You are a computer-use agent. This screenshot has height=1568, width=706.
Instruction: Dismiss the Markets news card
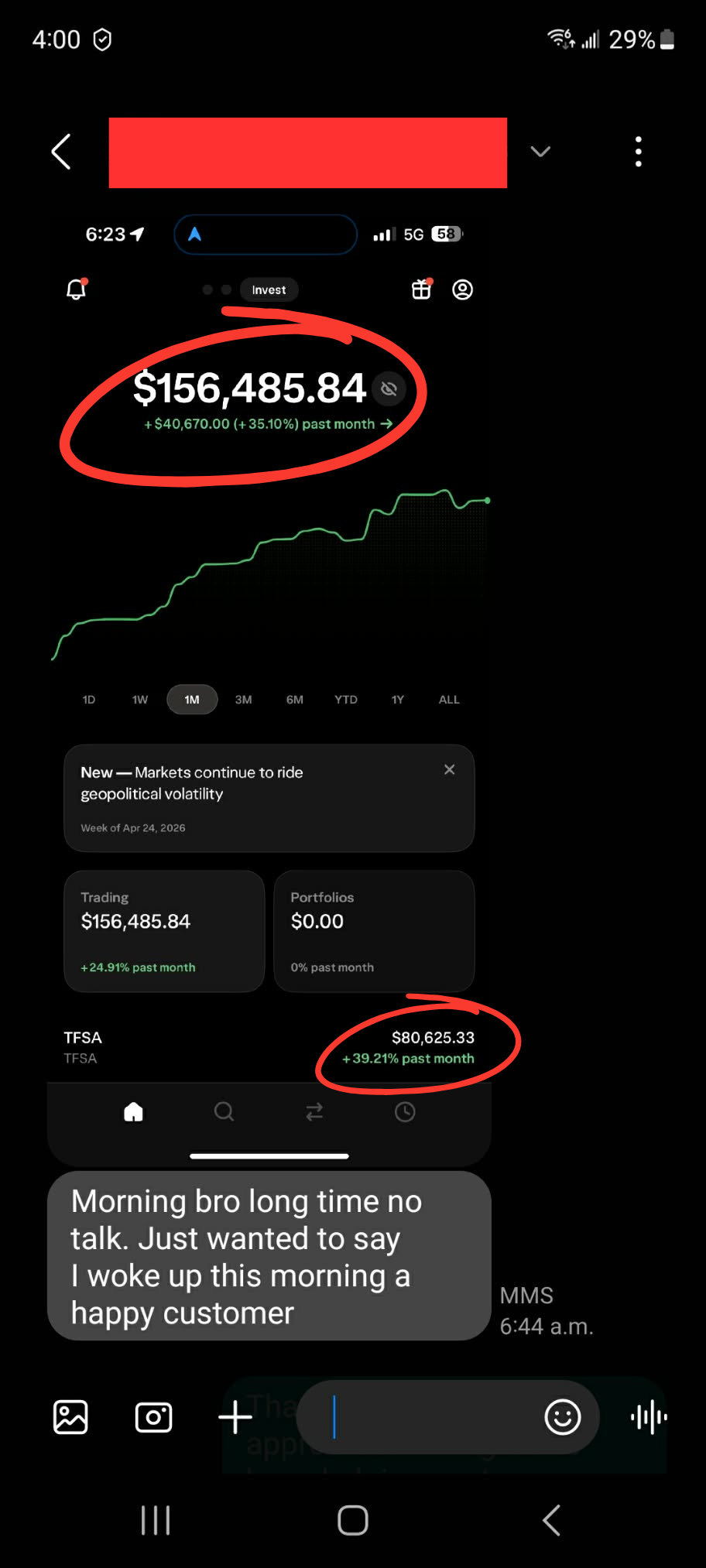450,769
